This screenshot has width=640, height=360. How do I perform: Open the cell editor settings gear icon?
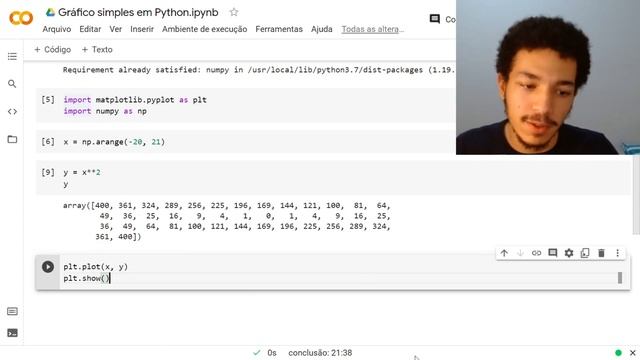pos(569,253)
